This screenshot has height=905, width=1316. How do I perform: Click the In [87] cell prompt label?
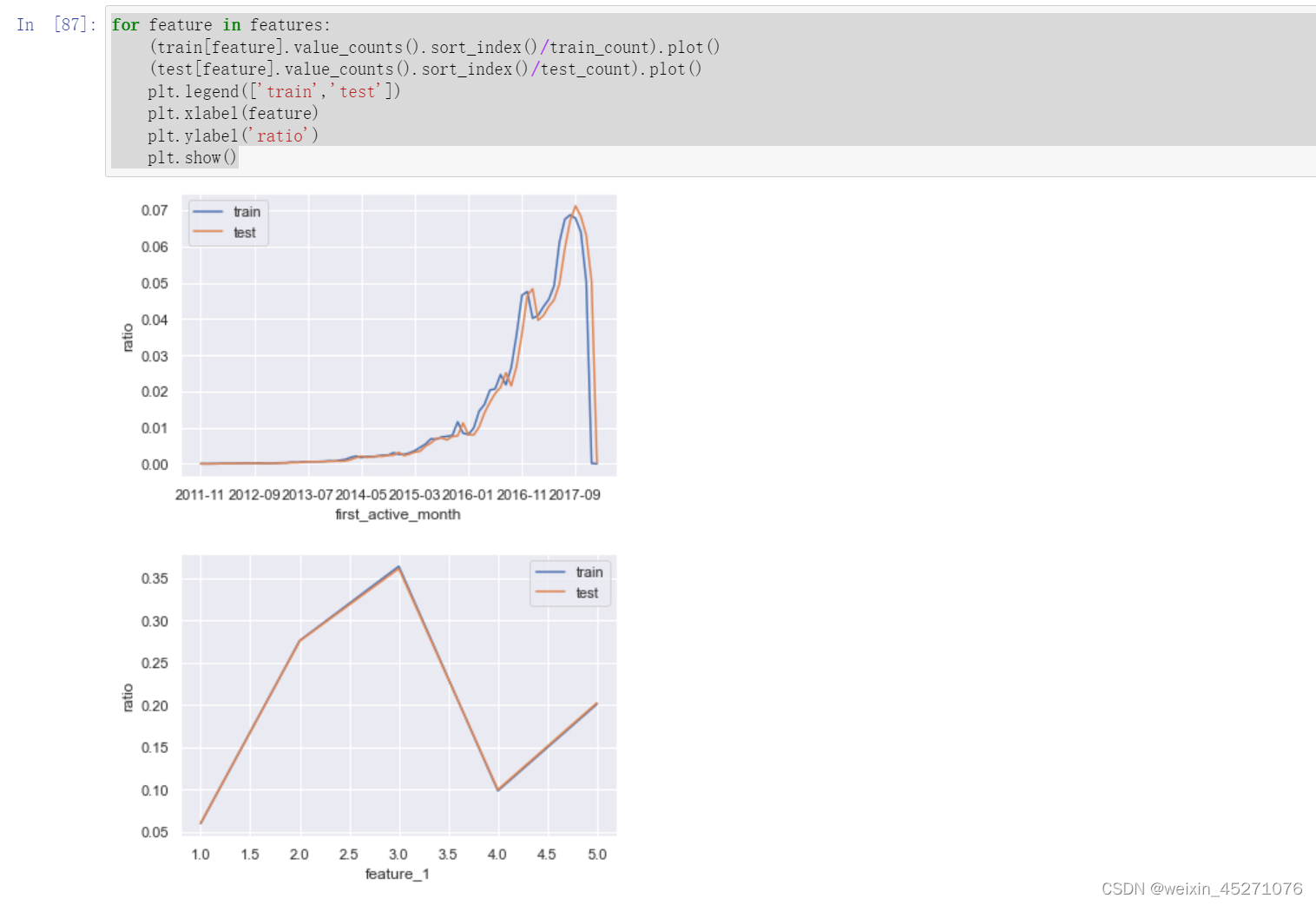click(x=56, y=24)
